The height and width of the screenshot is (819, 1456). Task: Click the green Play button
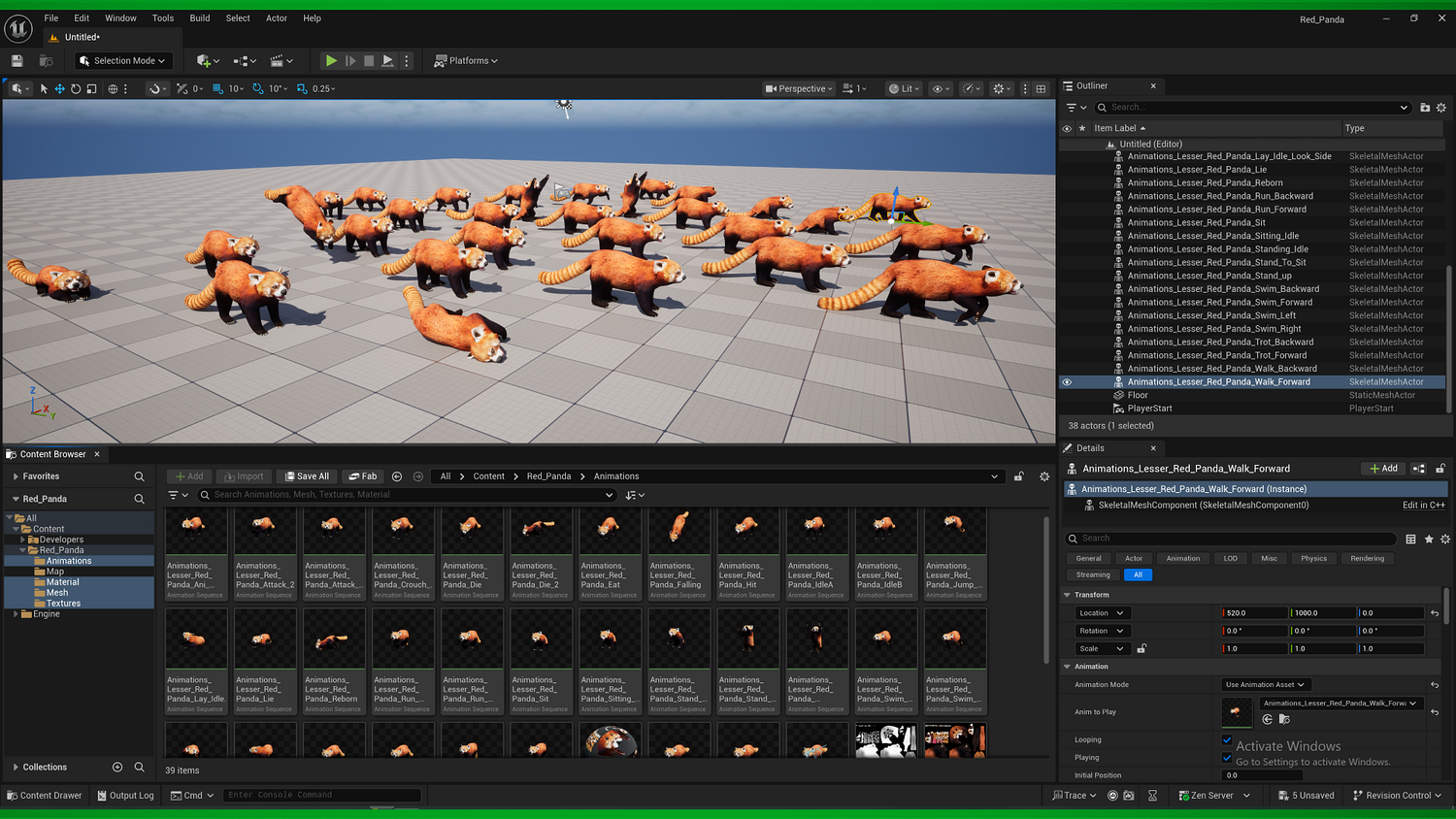point(331,60)
